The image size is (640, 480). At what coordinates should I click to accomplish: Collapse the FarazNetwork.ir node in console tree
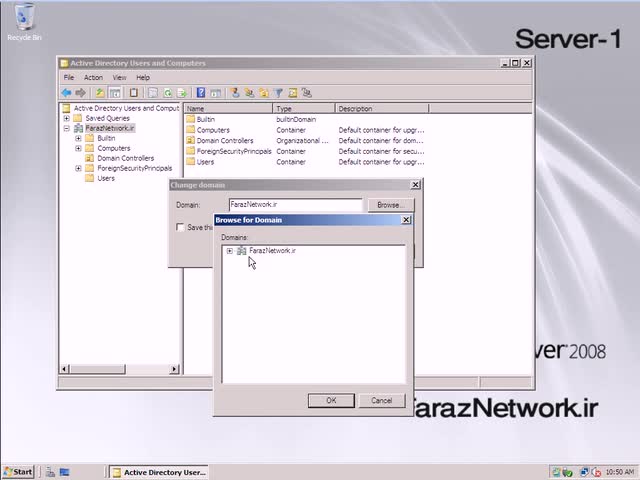[67, 128]
